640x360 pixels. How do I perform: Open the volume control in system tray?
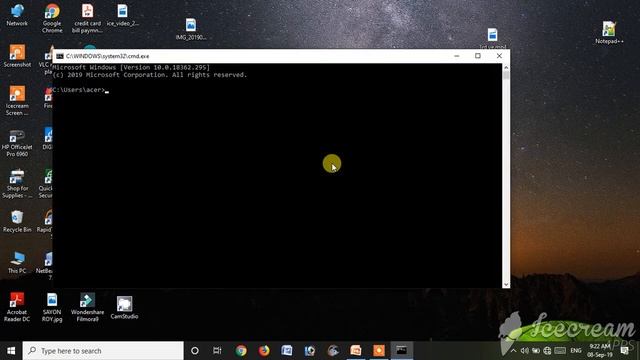tap(525, 351)
